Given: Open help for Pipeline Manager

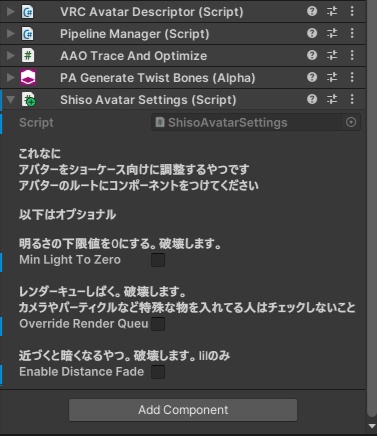Looking at the screenshot, I should [x=312, y=33].
